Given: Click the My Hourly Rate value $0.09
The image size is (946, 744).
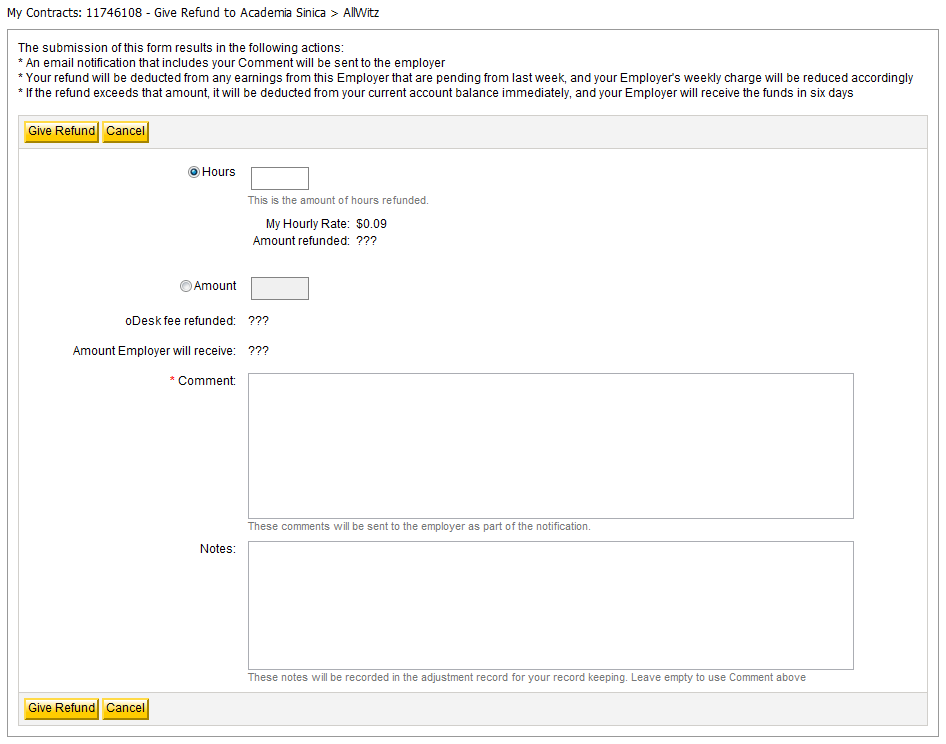Looking at the screenshot, I should (x=371, y=224).
